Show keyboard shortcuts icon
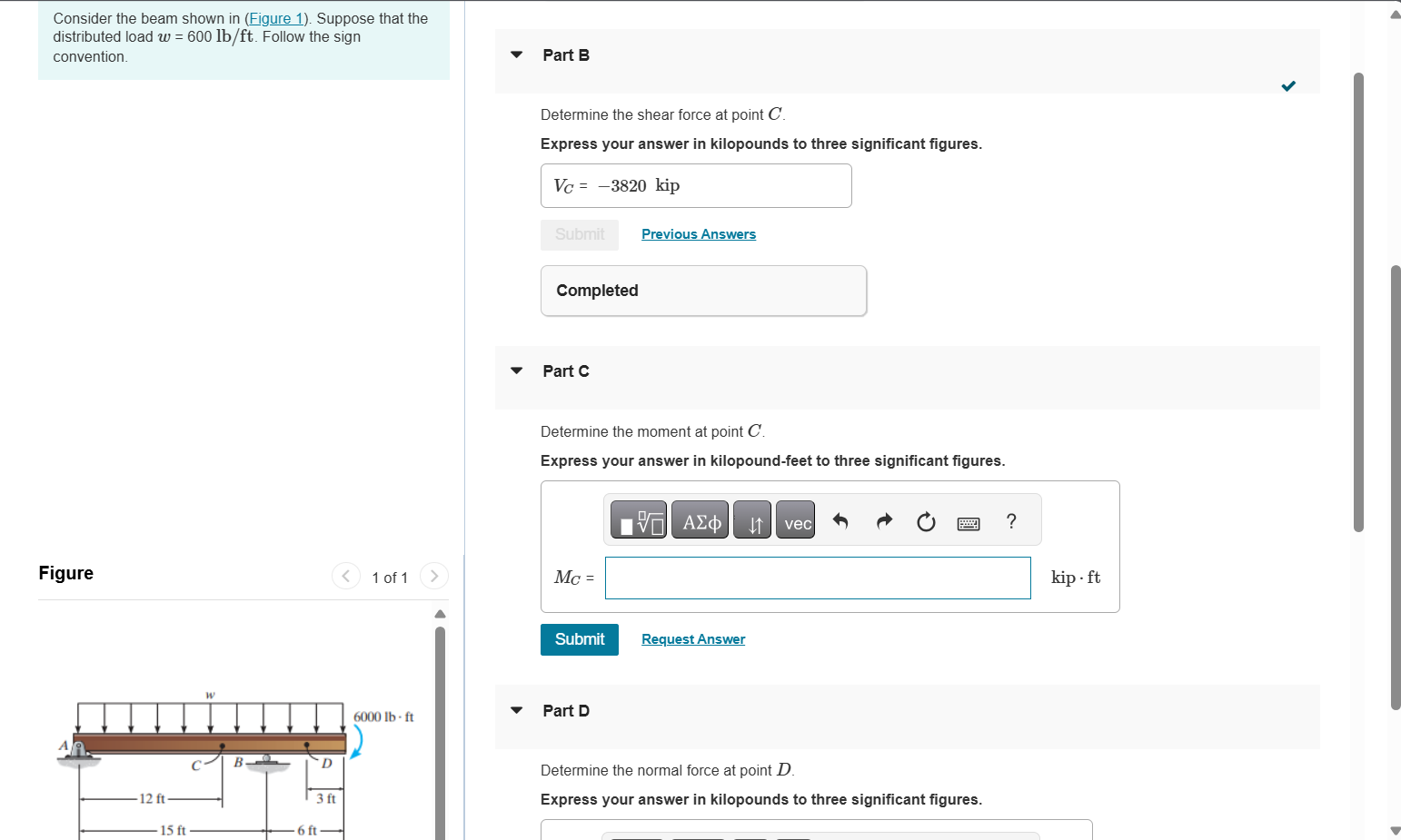 coord(969,523)
